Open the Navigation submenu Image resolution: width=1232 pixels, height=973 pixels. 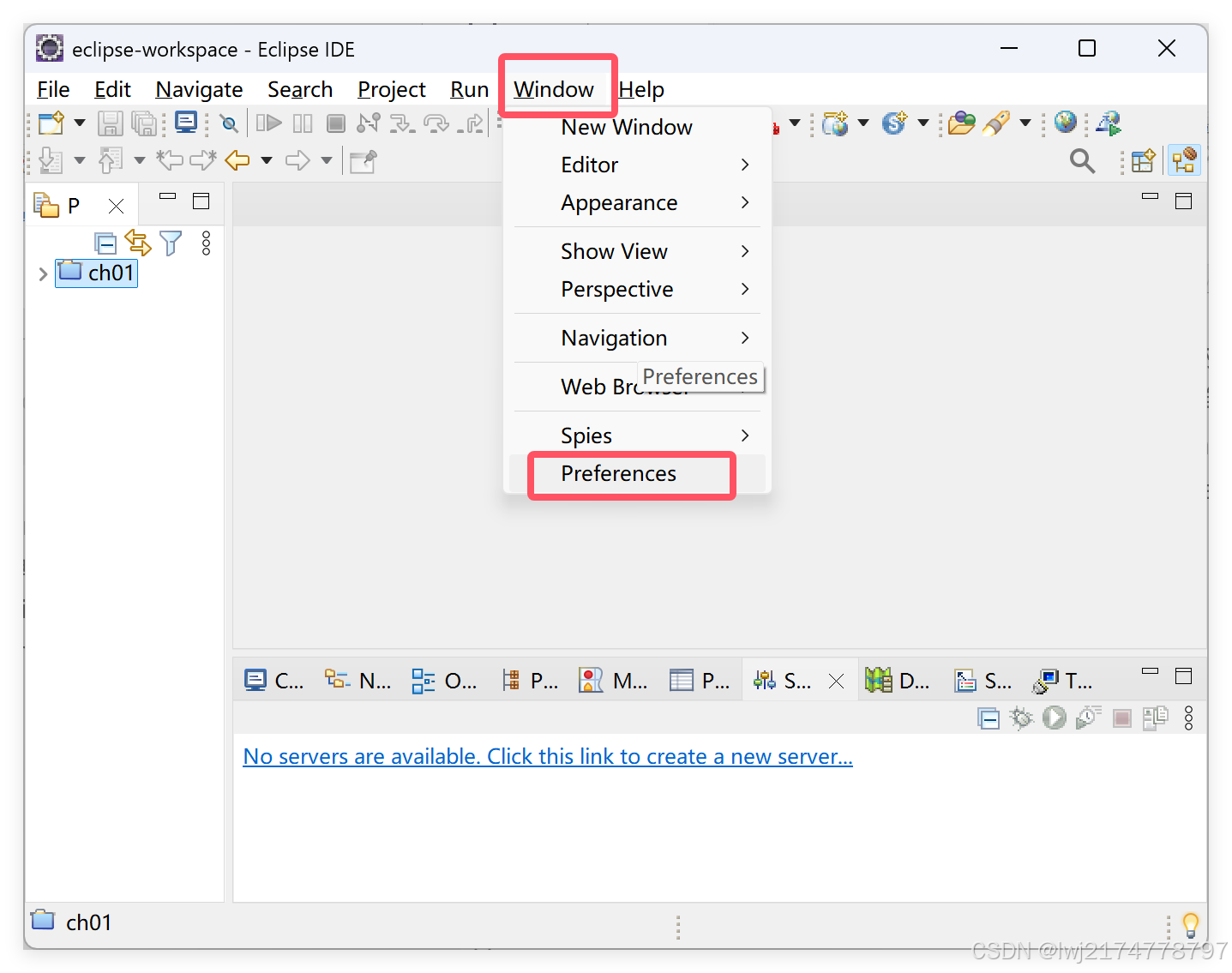pyautogui.click(x=637, y=338)
